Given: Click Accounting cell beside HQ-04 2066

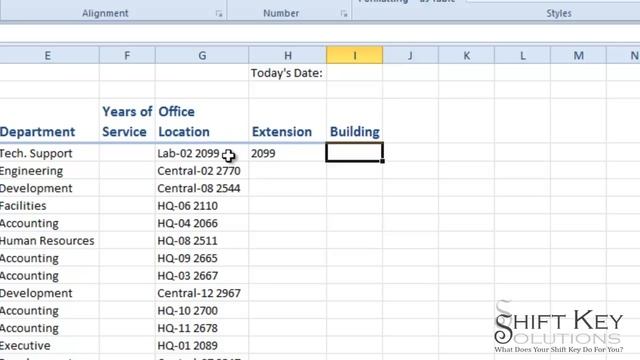Looking at the screenshot, I should (x=49, y=224).
